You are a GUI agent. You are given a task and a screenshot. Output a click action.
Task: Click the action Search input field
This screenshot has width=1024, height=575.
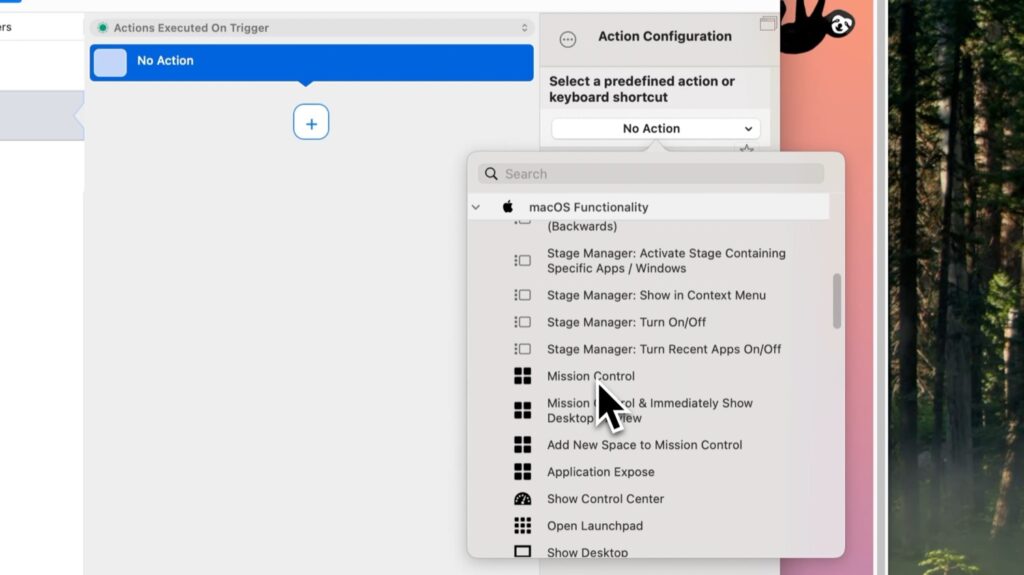(x=651, y=174)
